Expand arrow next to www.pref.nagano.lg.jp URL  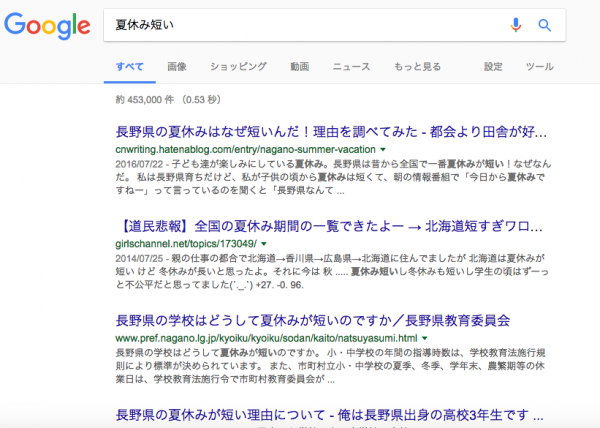coord(424,338)
